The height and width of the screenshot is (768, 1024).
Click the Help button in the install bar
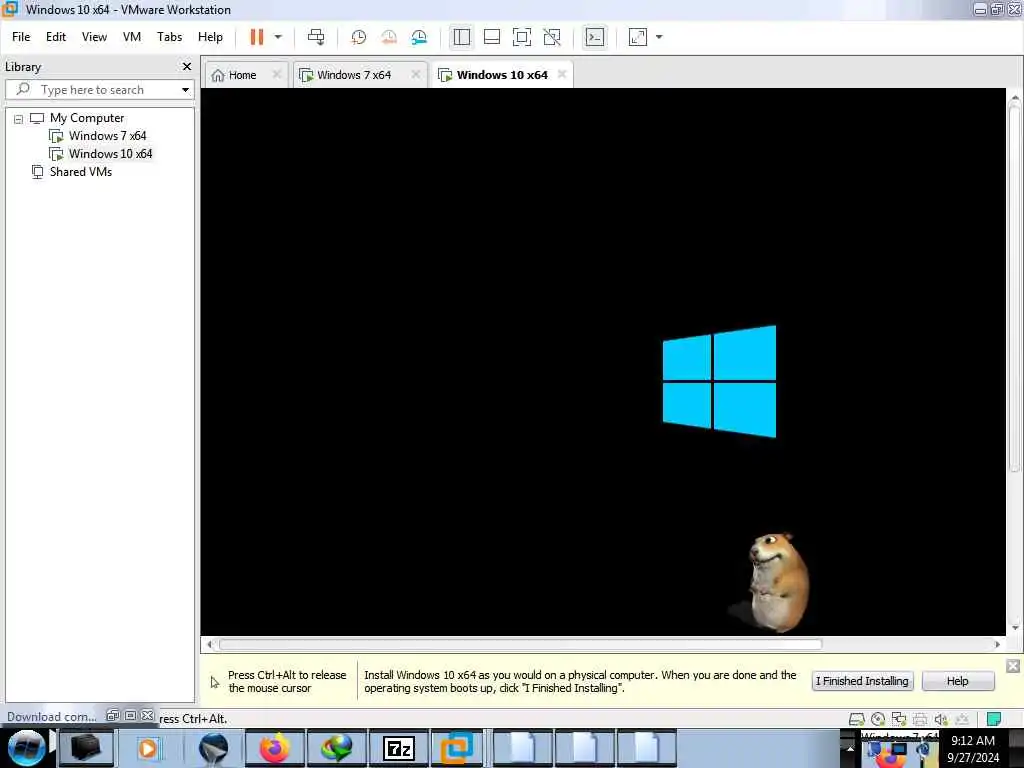[958, 681]
